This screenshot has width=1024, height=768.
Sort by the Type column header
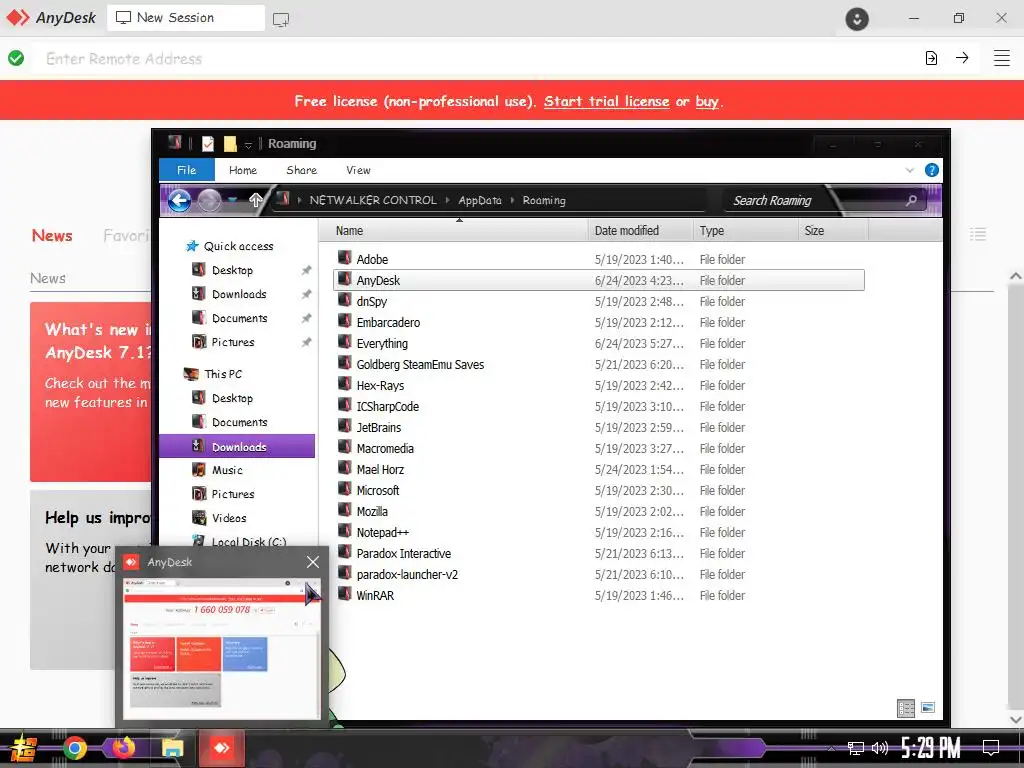[745, 231]
